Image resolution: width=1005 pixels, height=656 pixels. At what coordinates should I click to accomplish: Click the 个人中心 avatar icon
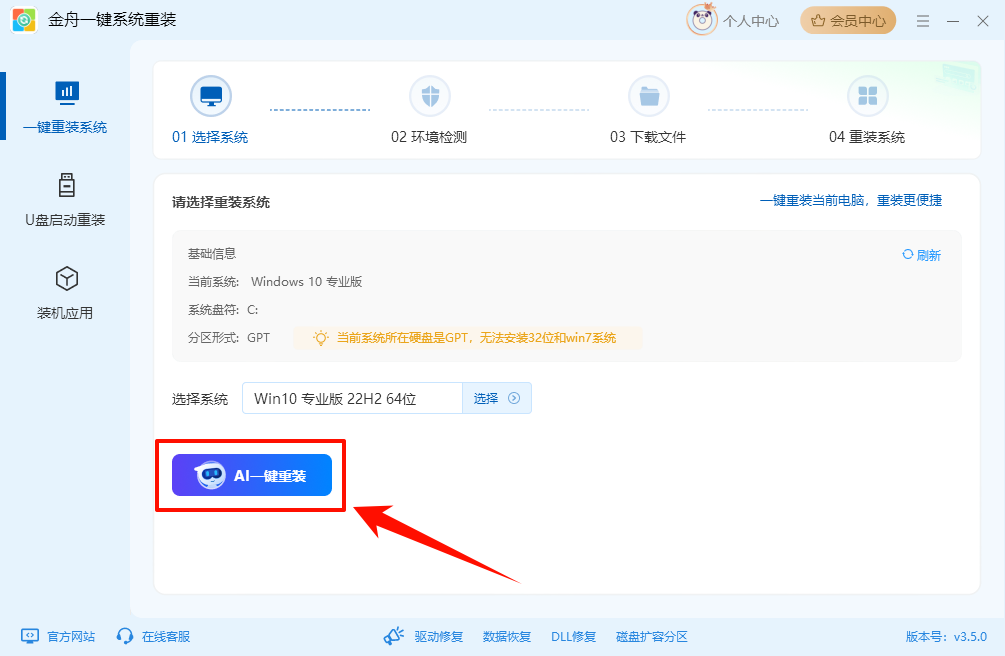point(702,20)
